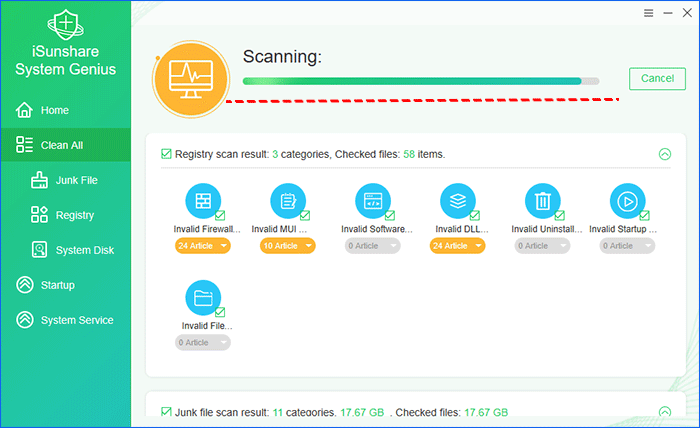Close the System Genius window
Screen dimensions: 700x428
688,13
